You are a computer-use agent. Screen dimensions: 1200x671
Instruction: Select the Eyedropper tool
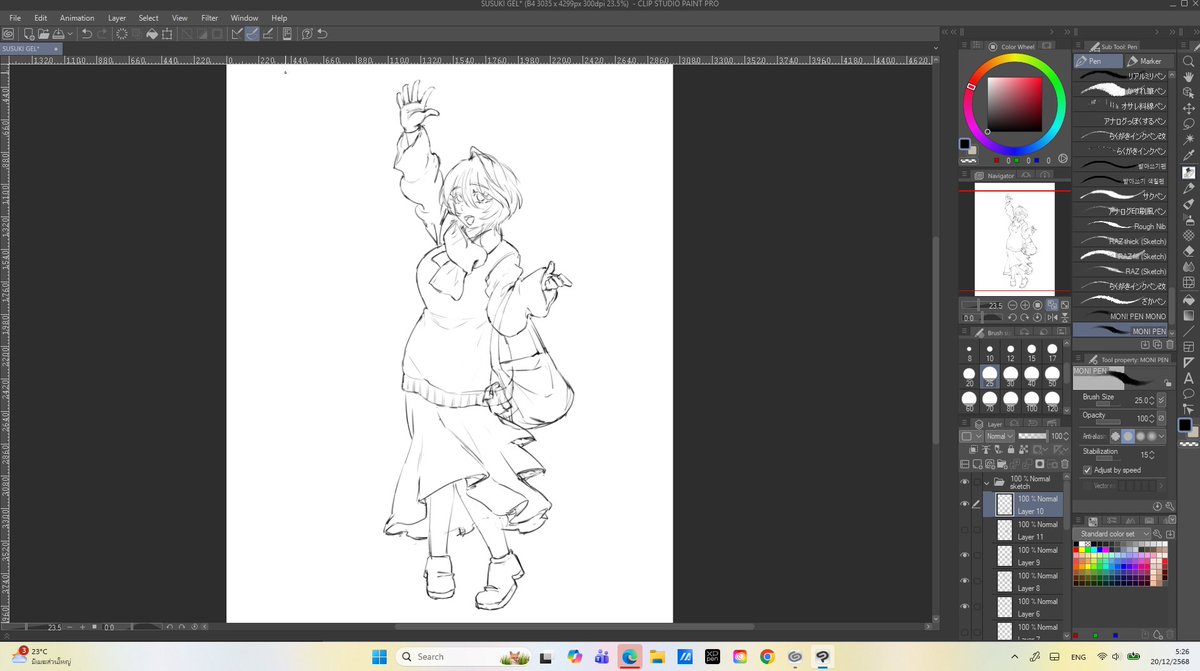click(1188, 156)
